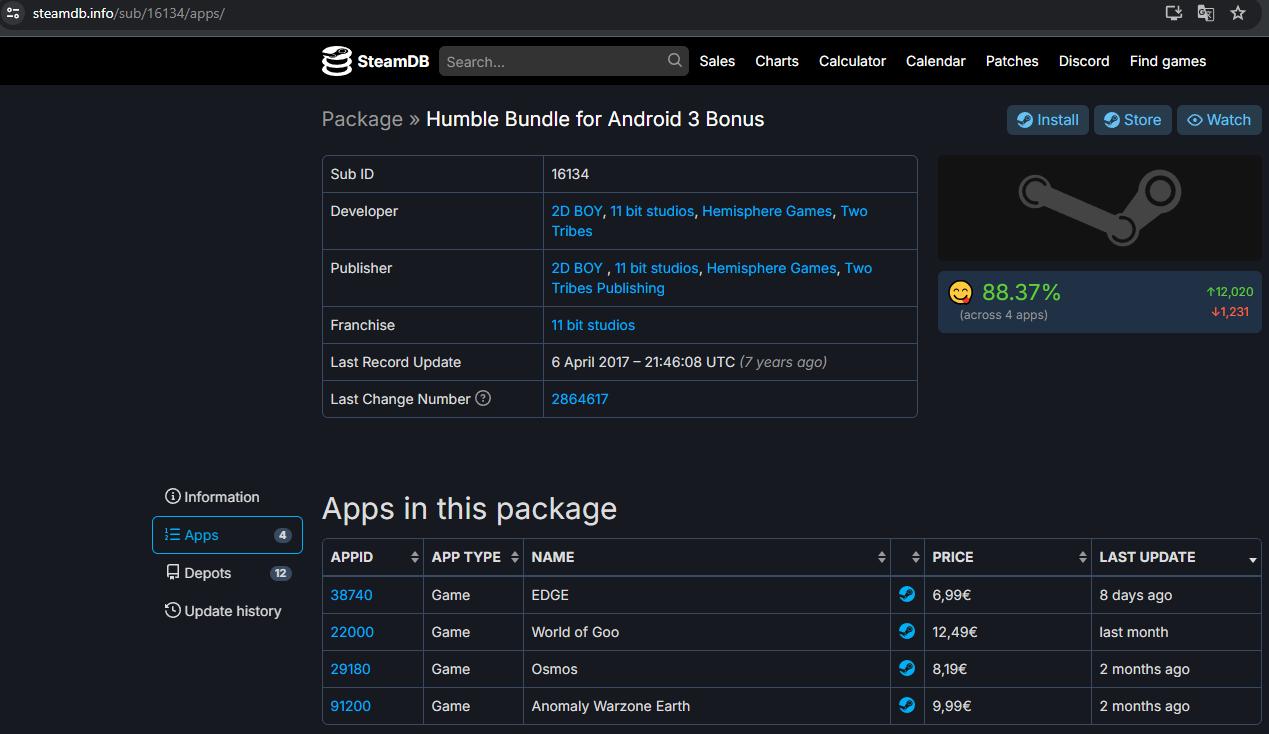Screen dimensions: 1269x734
Task: Click the browser translate page icon
Action: coord(1206,13)
